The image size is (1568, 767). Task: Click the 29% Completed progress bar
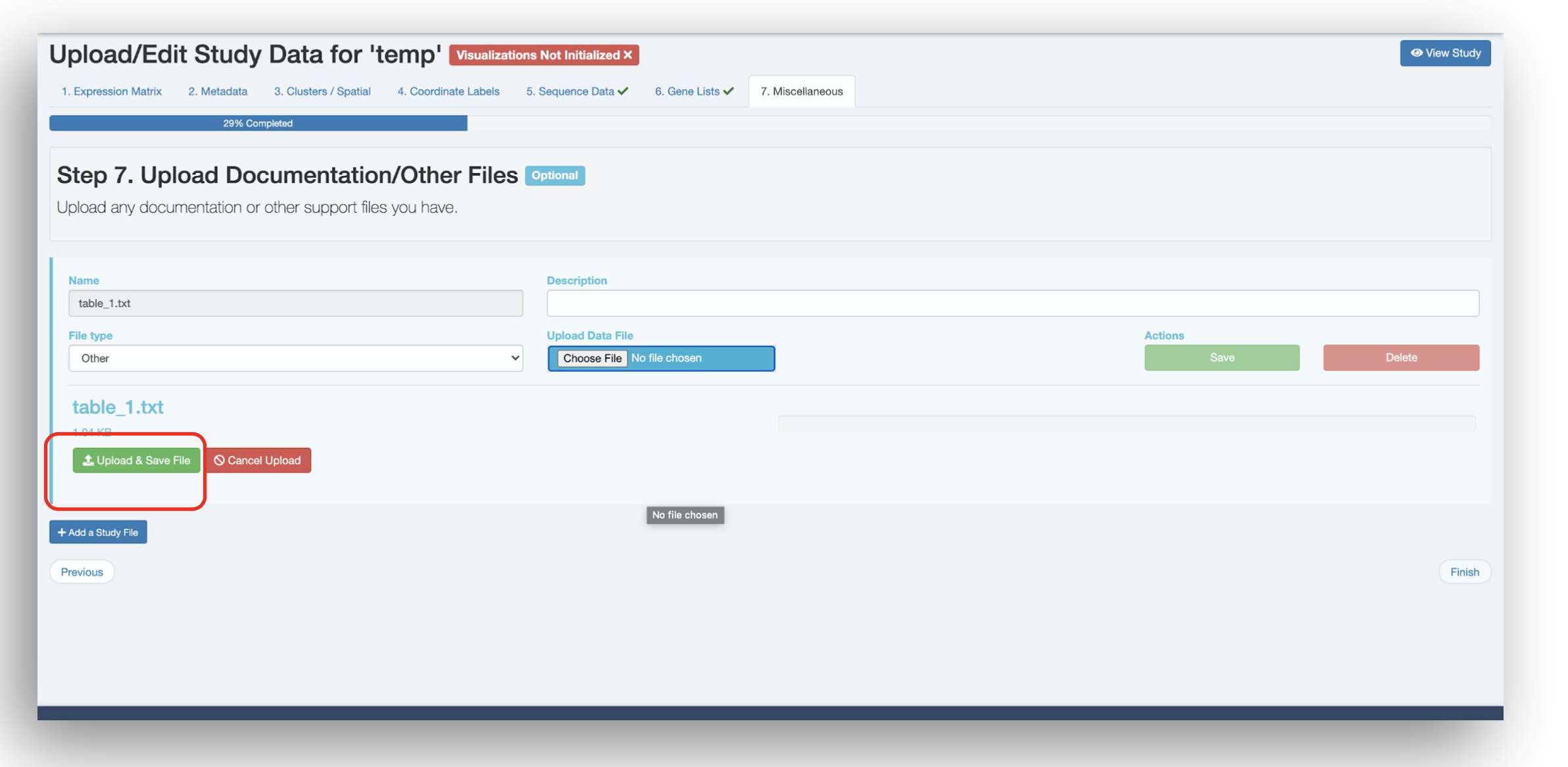pyautogui.click(x=258, y=124)
